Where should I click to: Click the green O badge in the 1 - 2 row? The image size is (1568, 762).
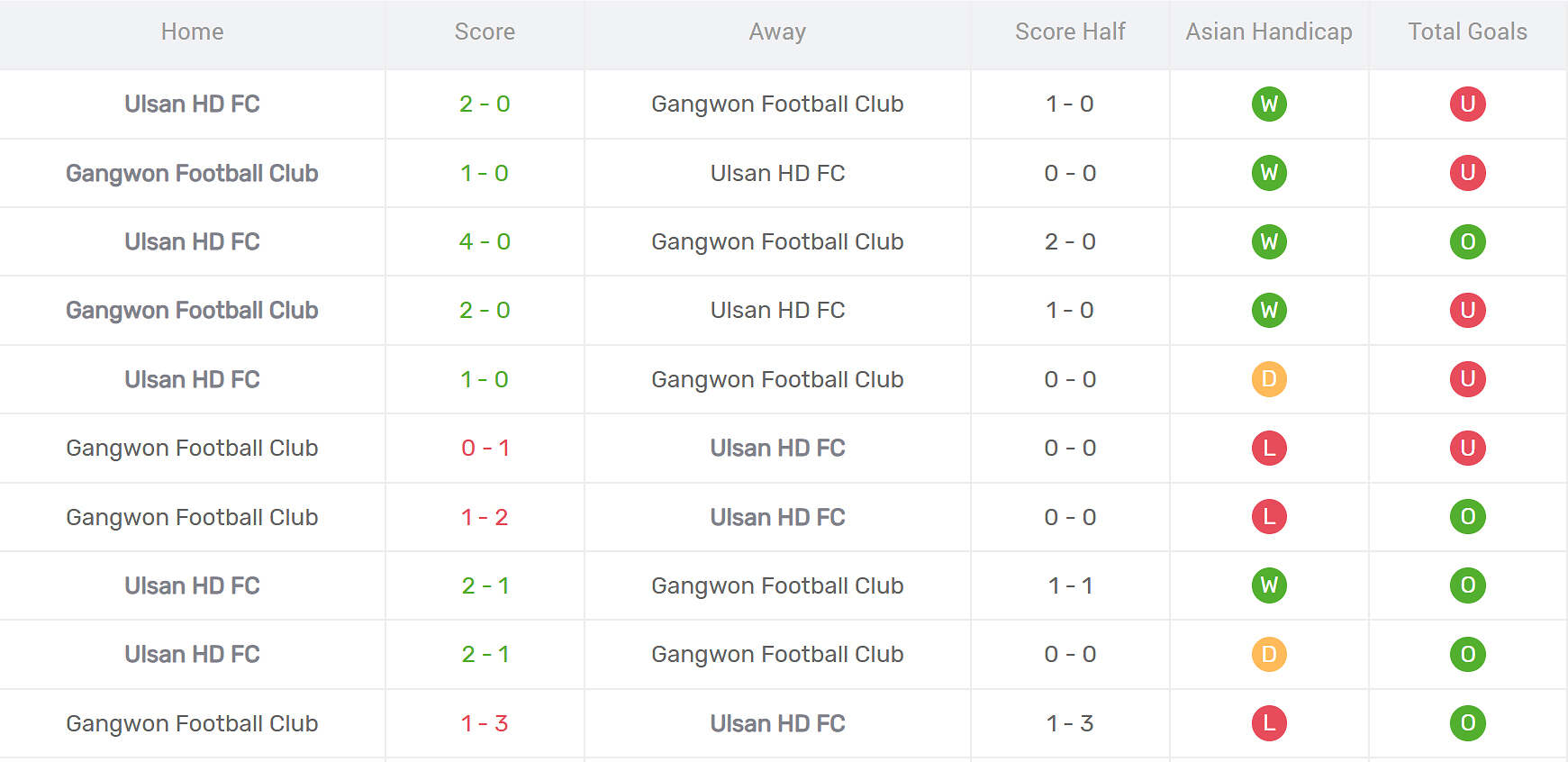(1467, 517)
